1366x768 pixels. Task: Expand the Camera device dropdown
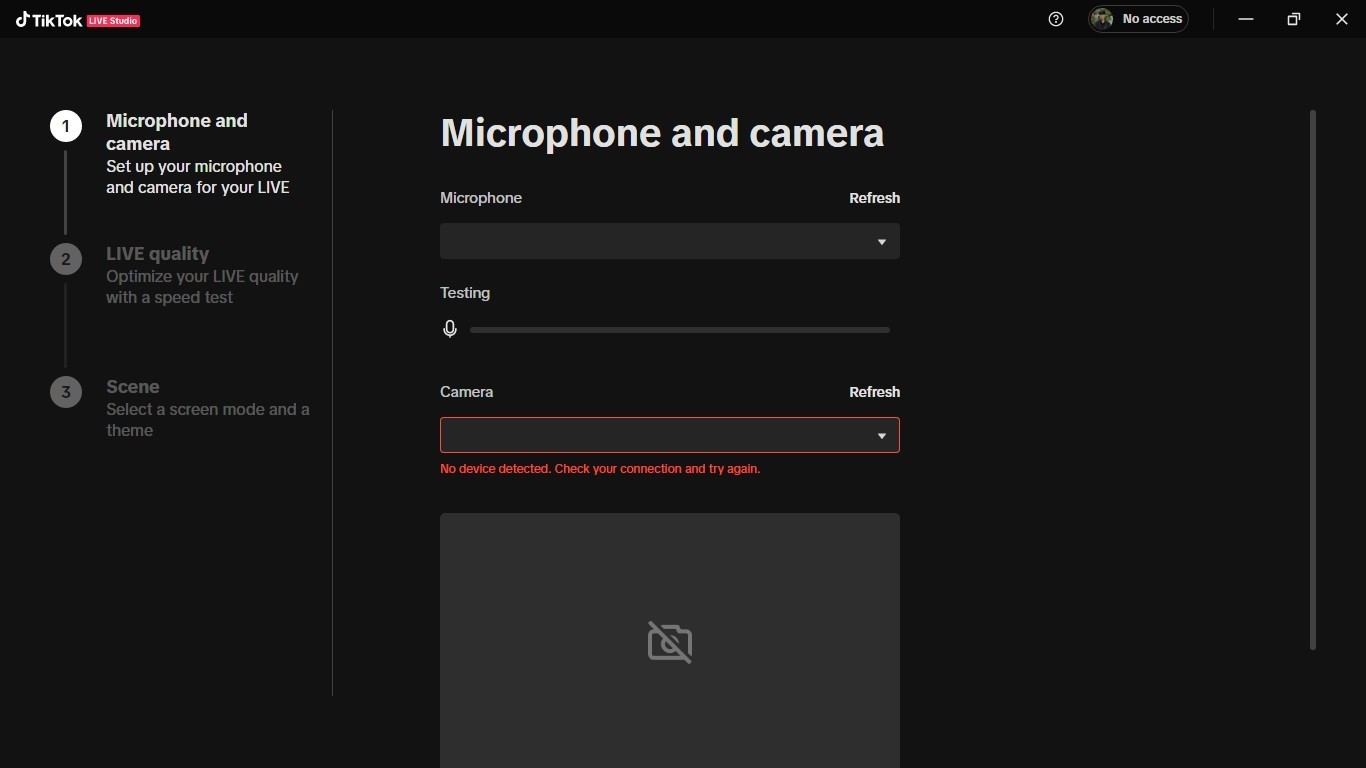tap(670, 435)
